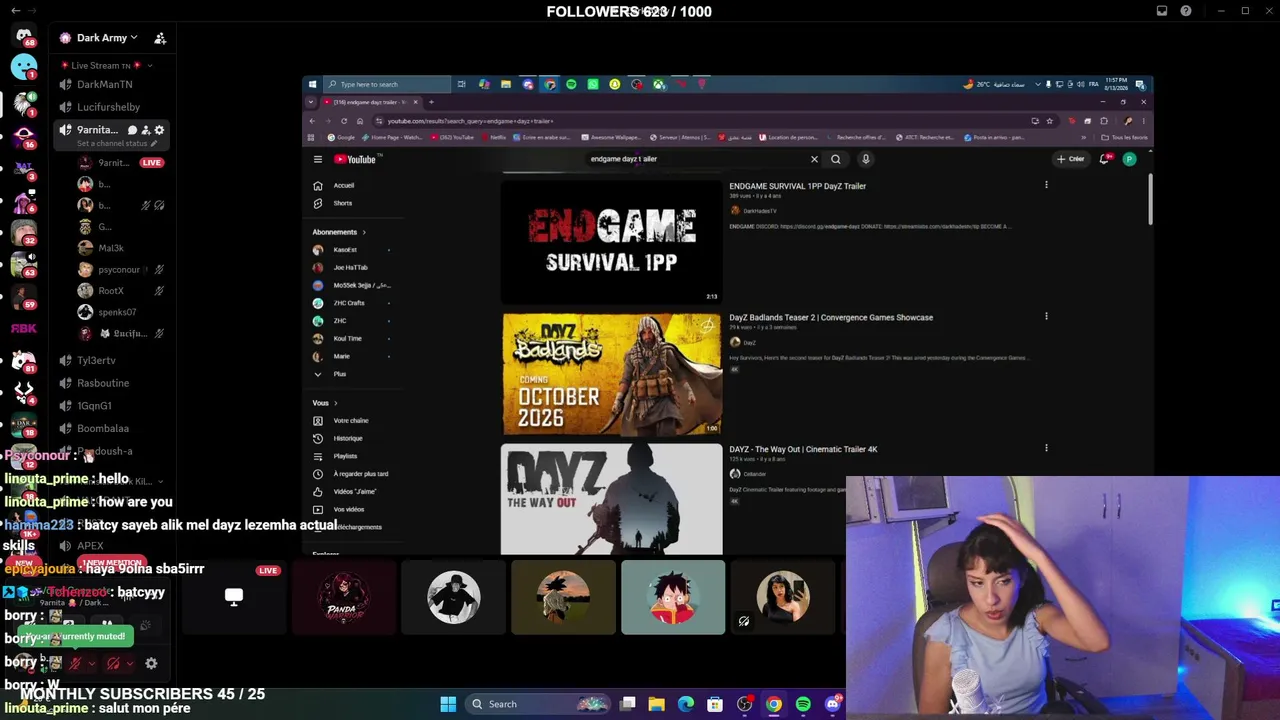Image resolution: width=1280 pixels, height=720 pixels.
Task: Open YouTube hamburger guide menu
Action: [318, 159]
